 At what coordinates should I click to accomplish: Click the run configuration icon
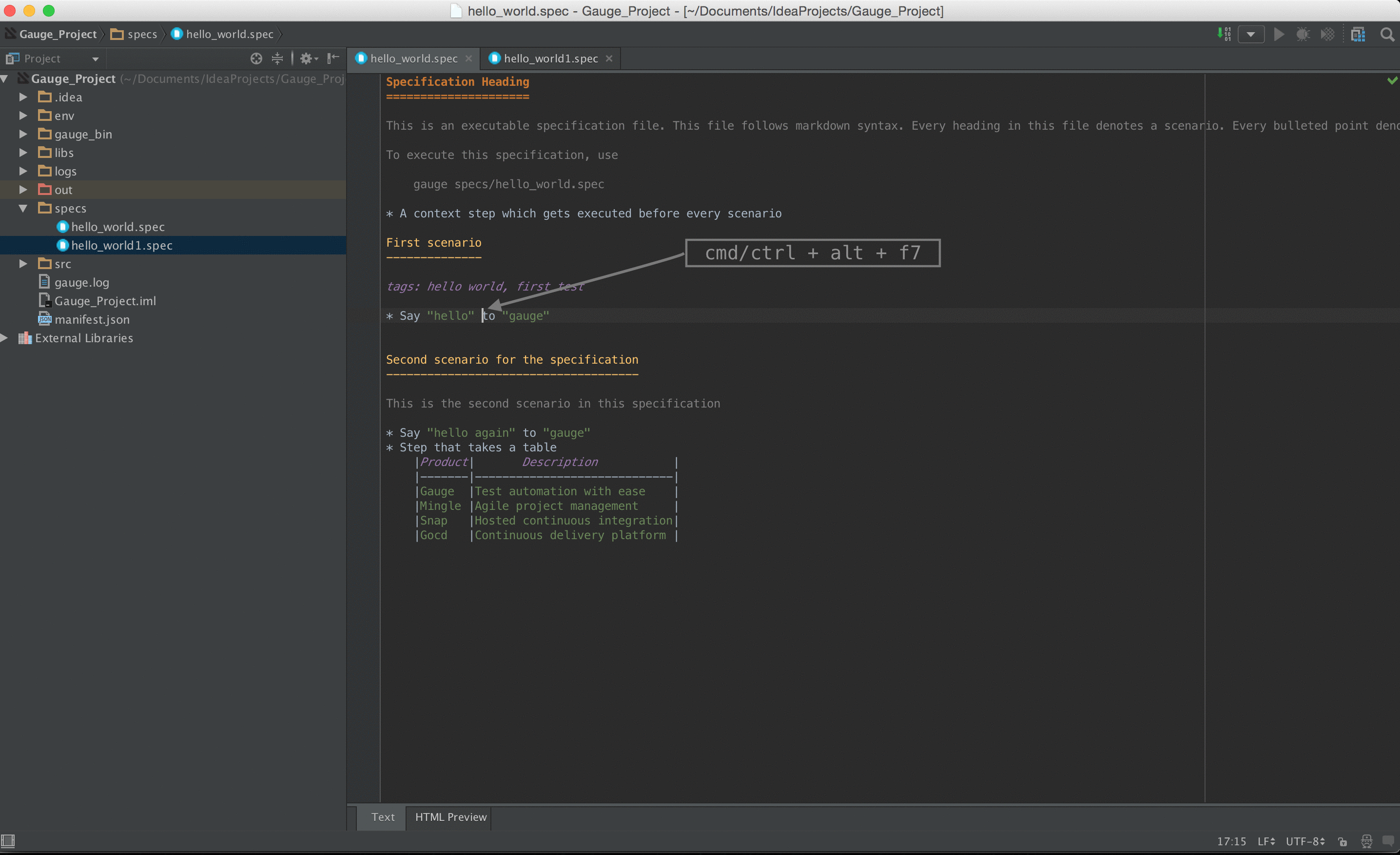coord(1253,33)
